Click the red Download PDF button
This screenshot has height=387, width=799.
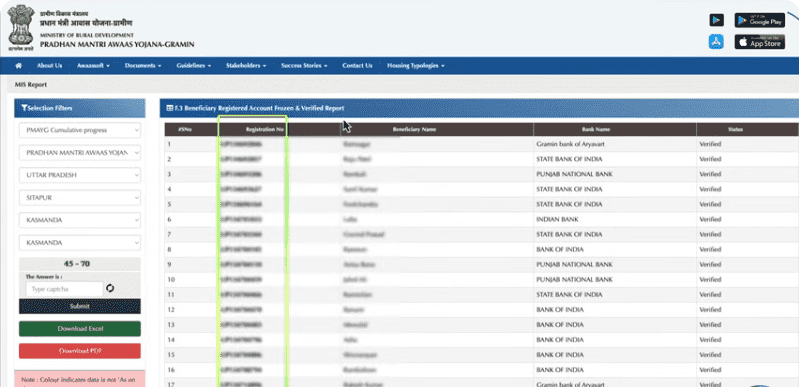pyautogui.click(x=80, y=351)
